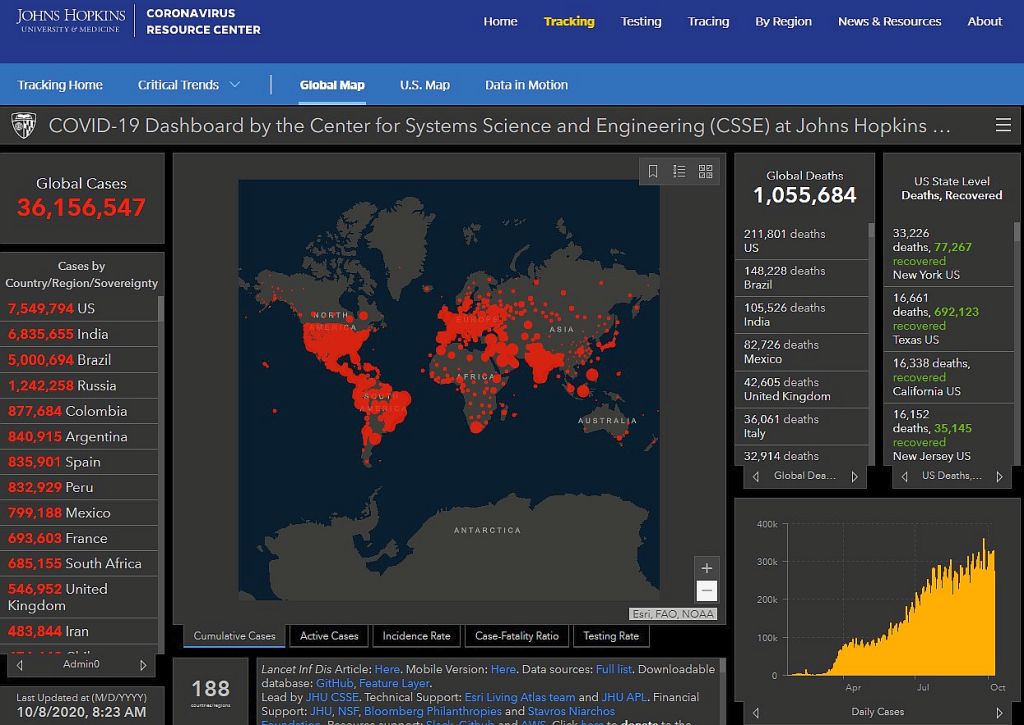Select US row with 7,549,794 cases
This screenshot has height=725, width=1024.
pyautogui.click(x=80, y=308)
